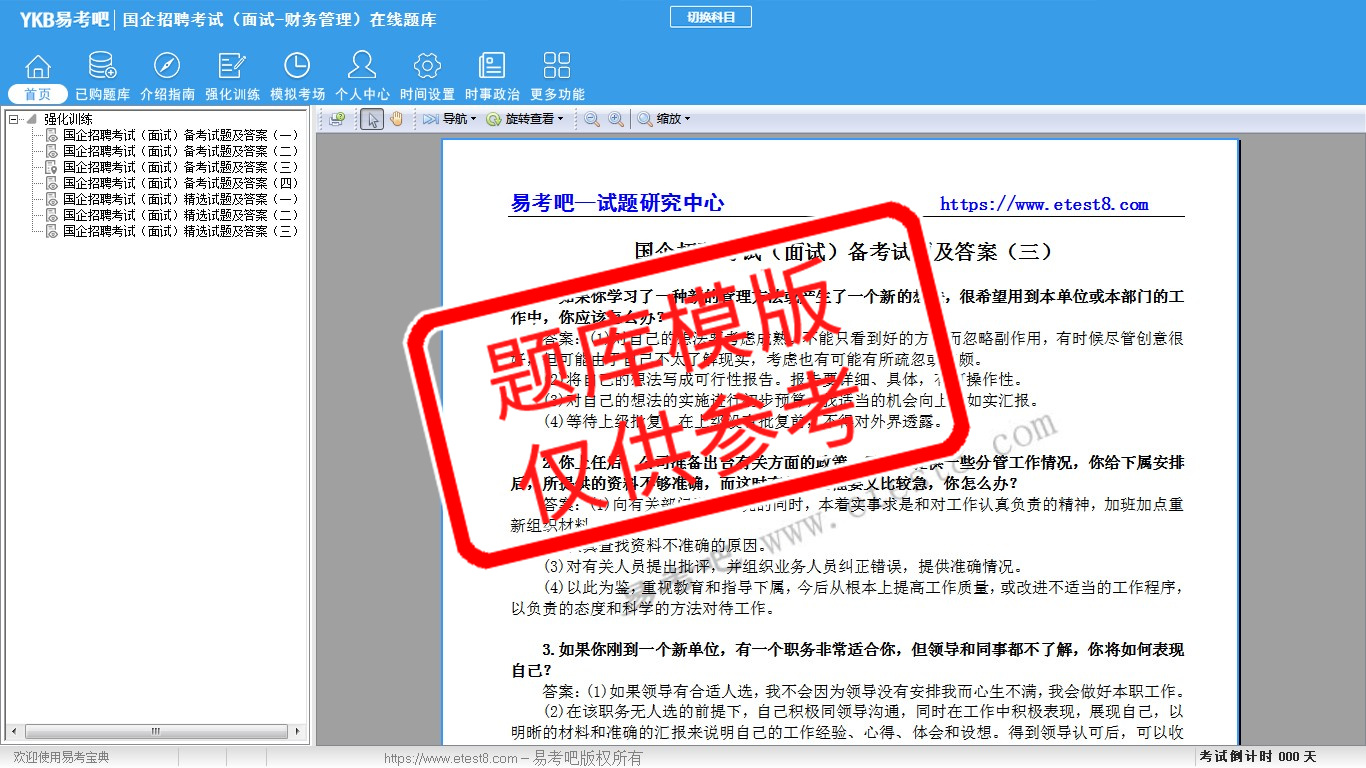This screenshot has width=1366, height=768.
Task: Click the tree panel horizontal scrollbar thumb
Action: pos(155,732)
